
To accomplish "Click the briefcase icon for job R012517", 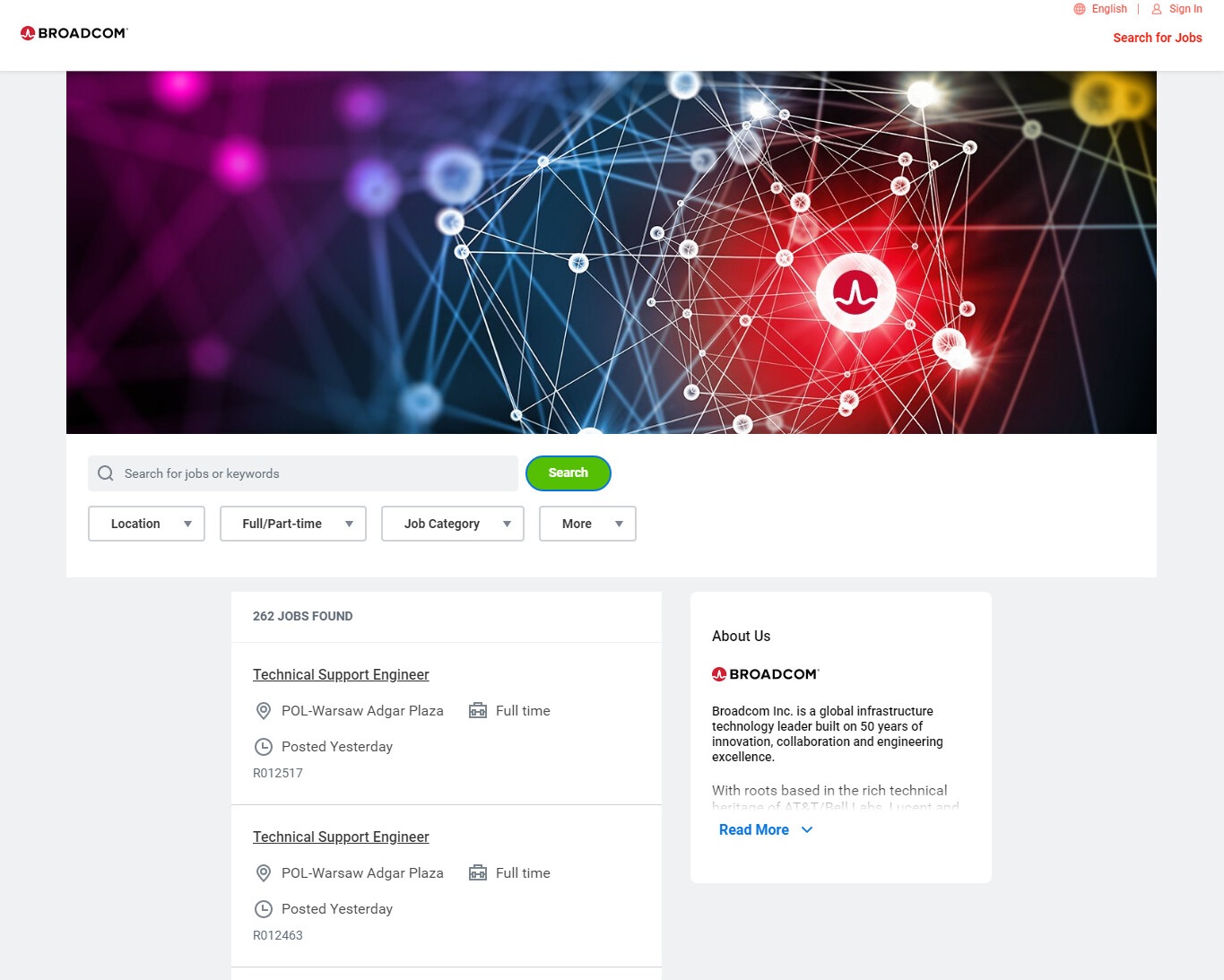I will (478, 711).
